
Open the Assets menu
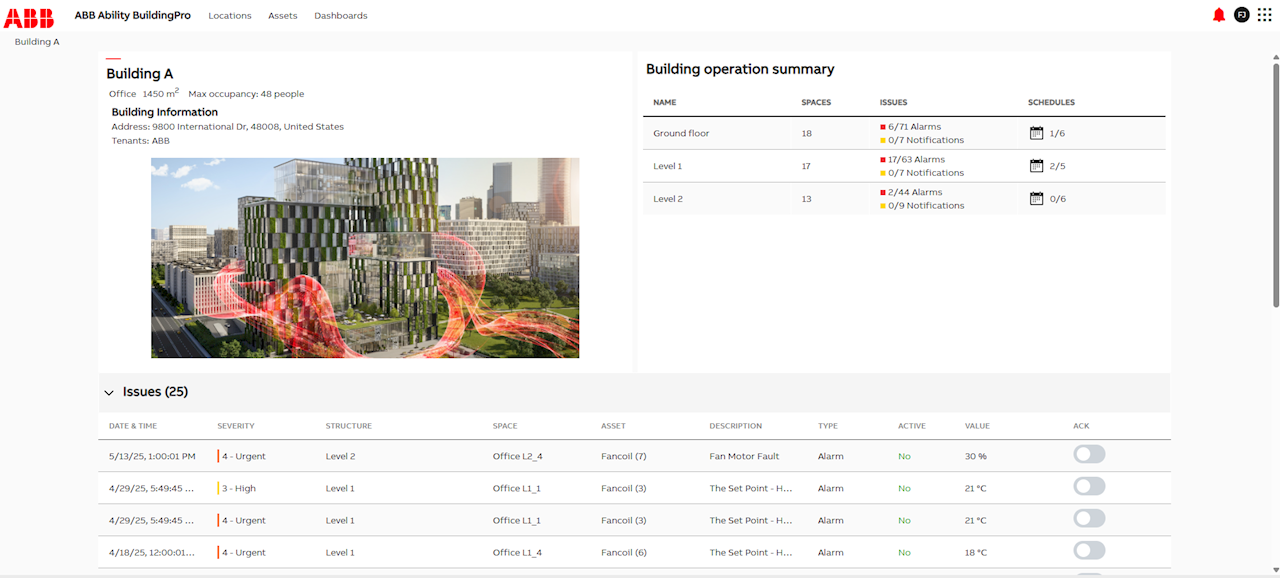tap(282, 16)
